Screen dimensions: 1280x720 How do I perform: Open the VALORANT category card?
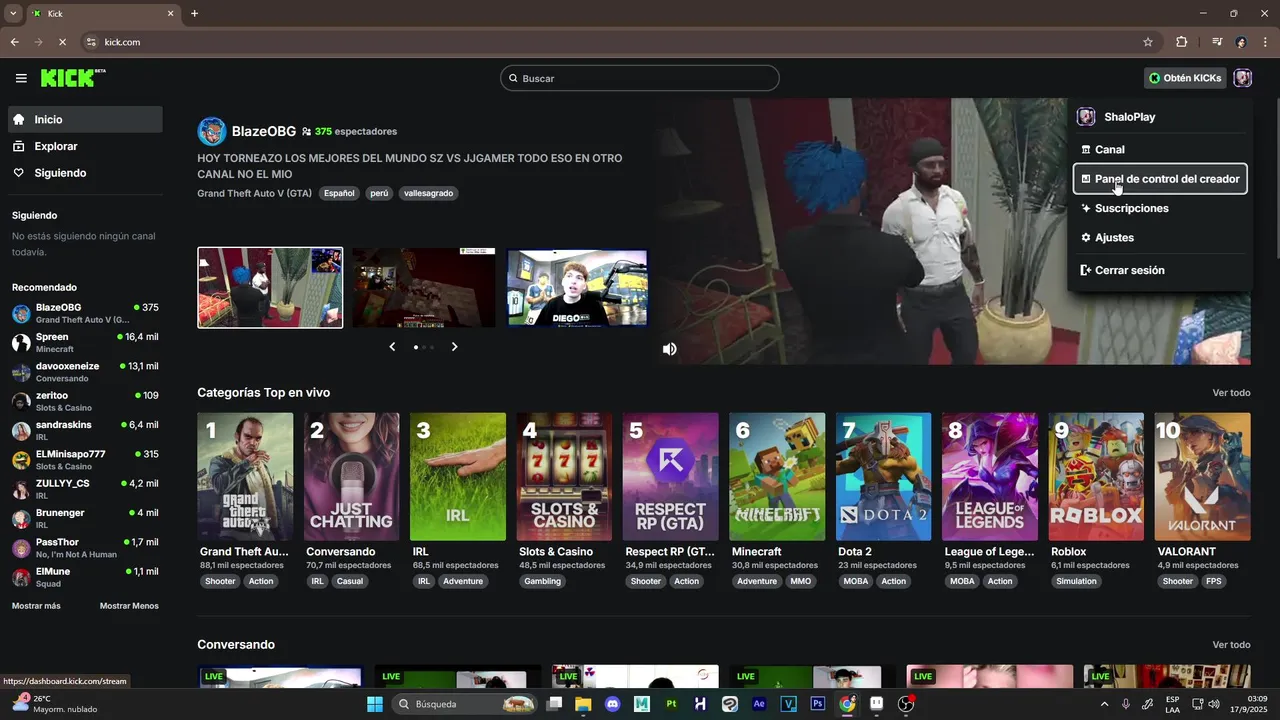coord(1203,477)
